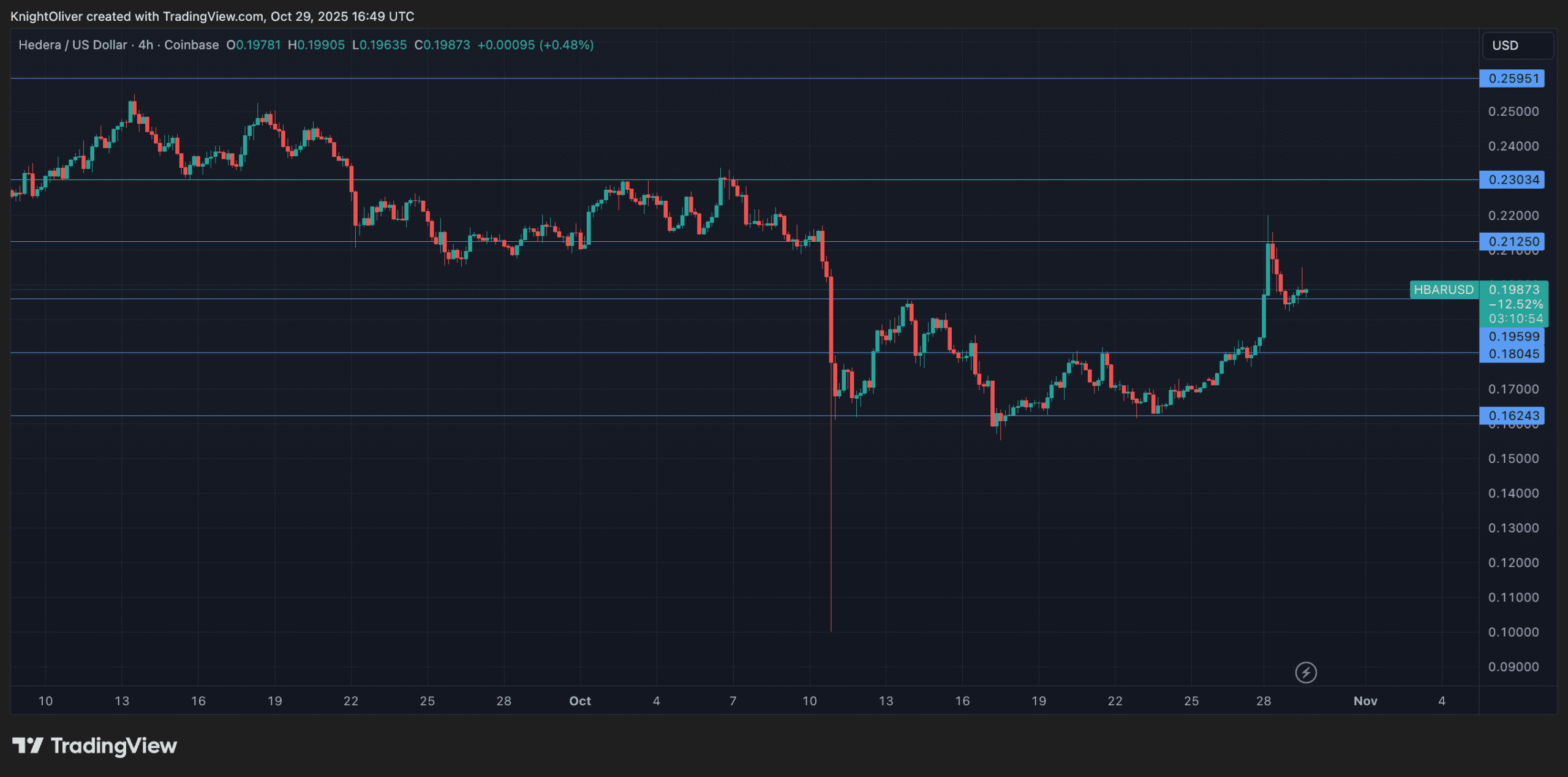Select the HBARUSD symbol label
Screen dimensions: 1568x777
click(1444, 290)
